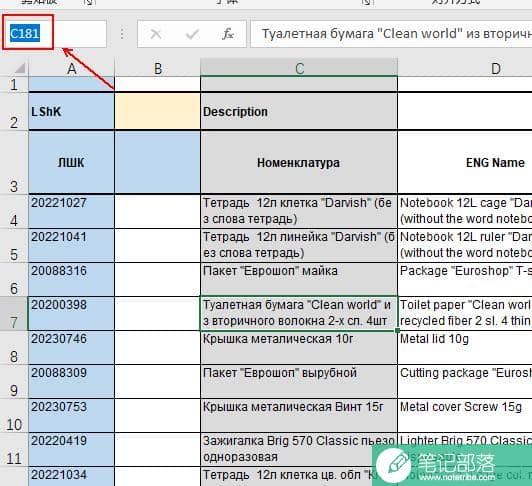Cancel the formula bar entry (X icon)
Viewport: 532px width, 486px height.
(x=156, y=34)
